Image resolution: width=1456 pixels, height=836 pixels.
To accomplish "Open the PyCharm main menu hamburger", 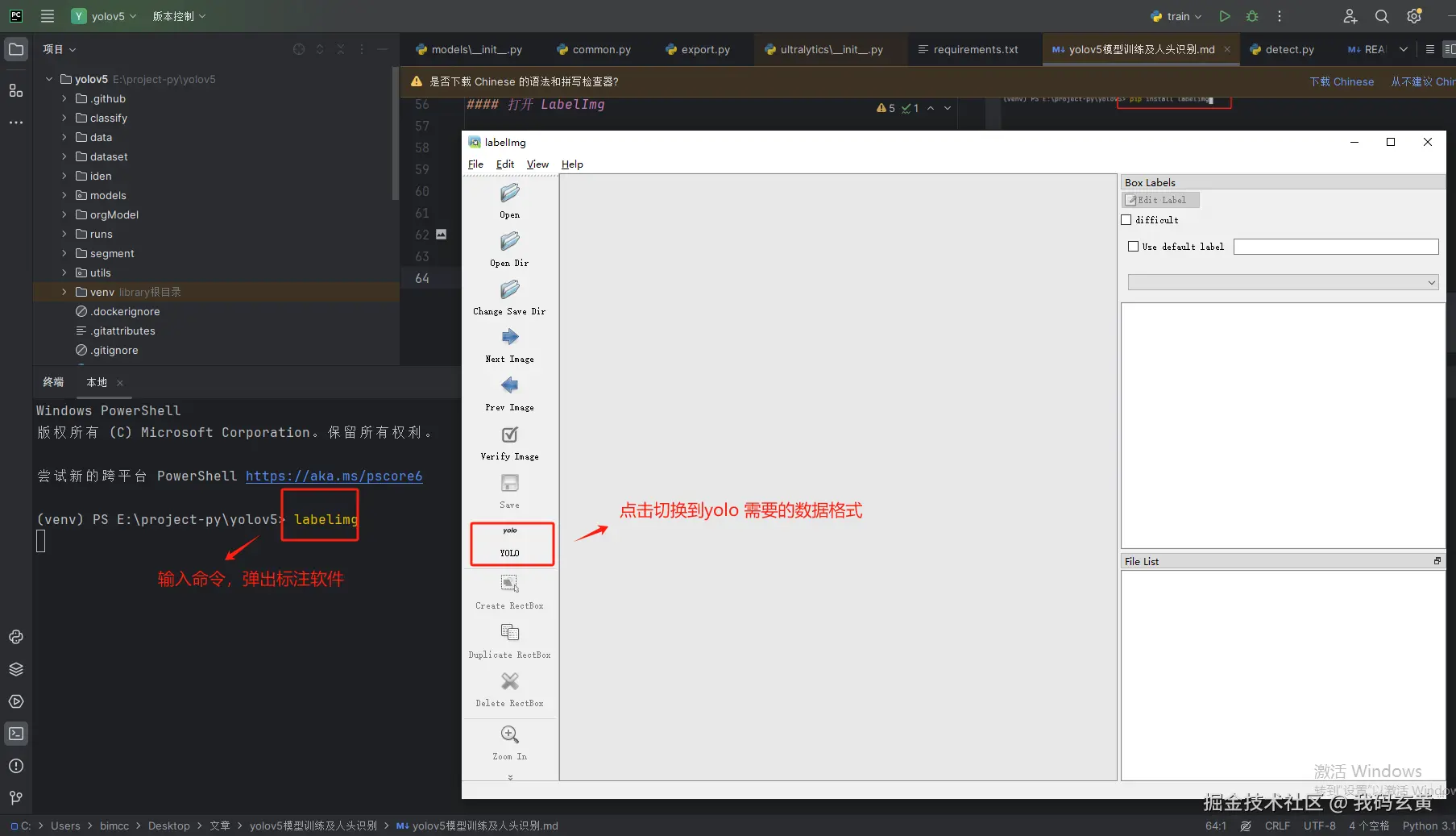I will pyautogui.click(x=48, y=16).
